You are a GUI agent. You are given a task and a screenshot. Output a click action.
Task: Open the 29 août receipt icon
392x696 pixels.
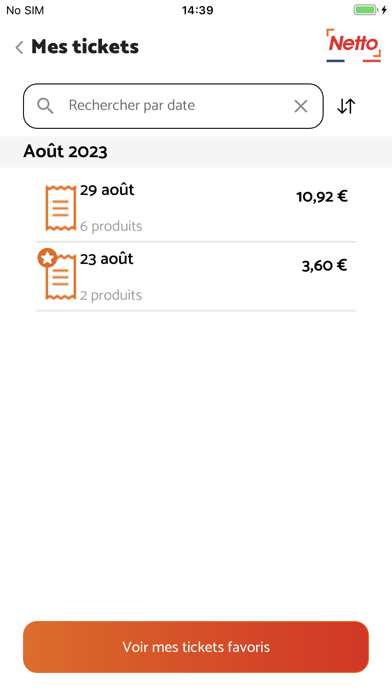point(60,208)
